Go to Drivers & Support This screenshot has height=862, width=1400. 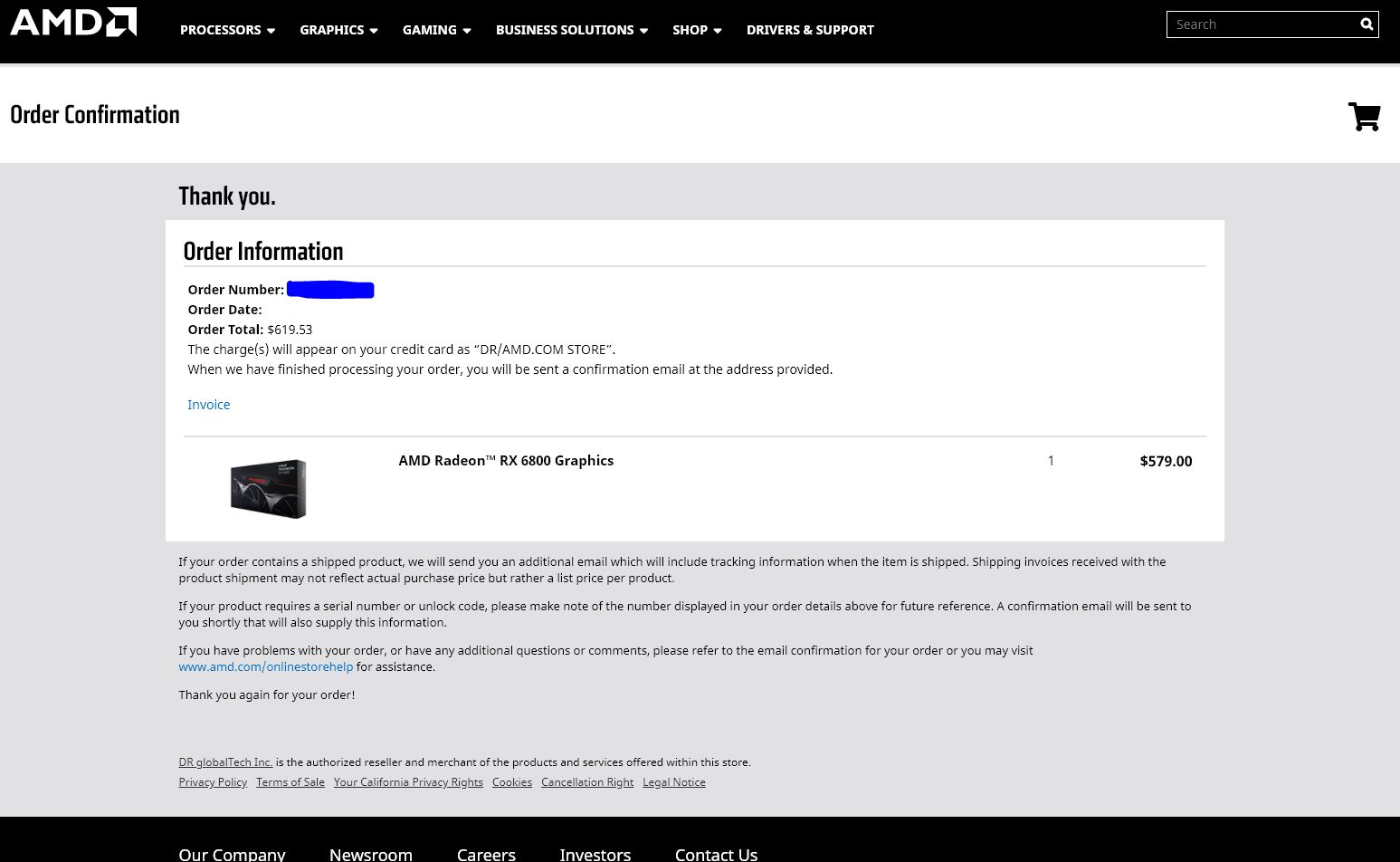810,30
